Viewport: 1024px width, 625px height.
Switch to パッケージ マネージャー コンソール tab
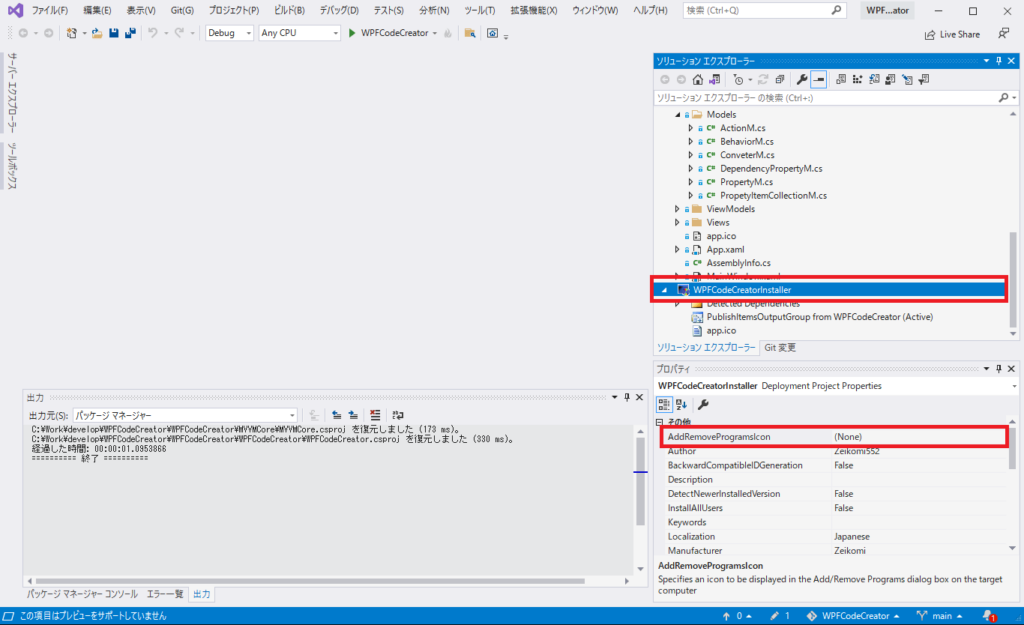[82, 594]
